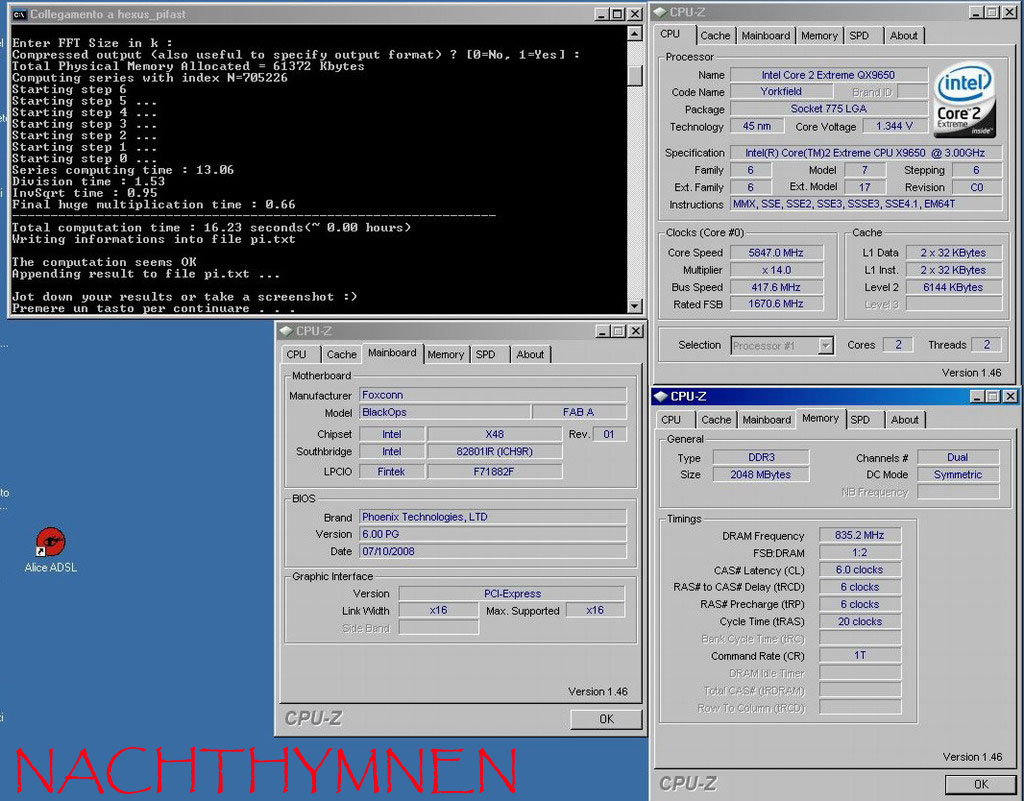
Task: Click the Core Voltage value 1.344 V
Action: click(x=894, y=126)
